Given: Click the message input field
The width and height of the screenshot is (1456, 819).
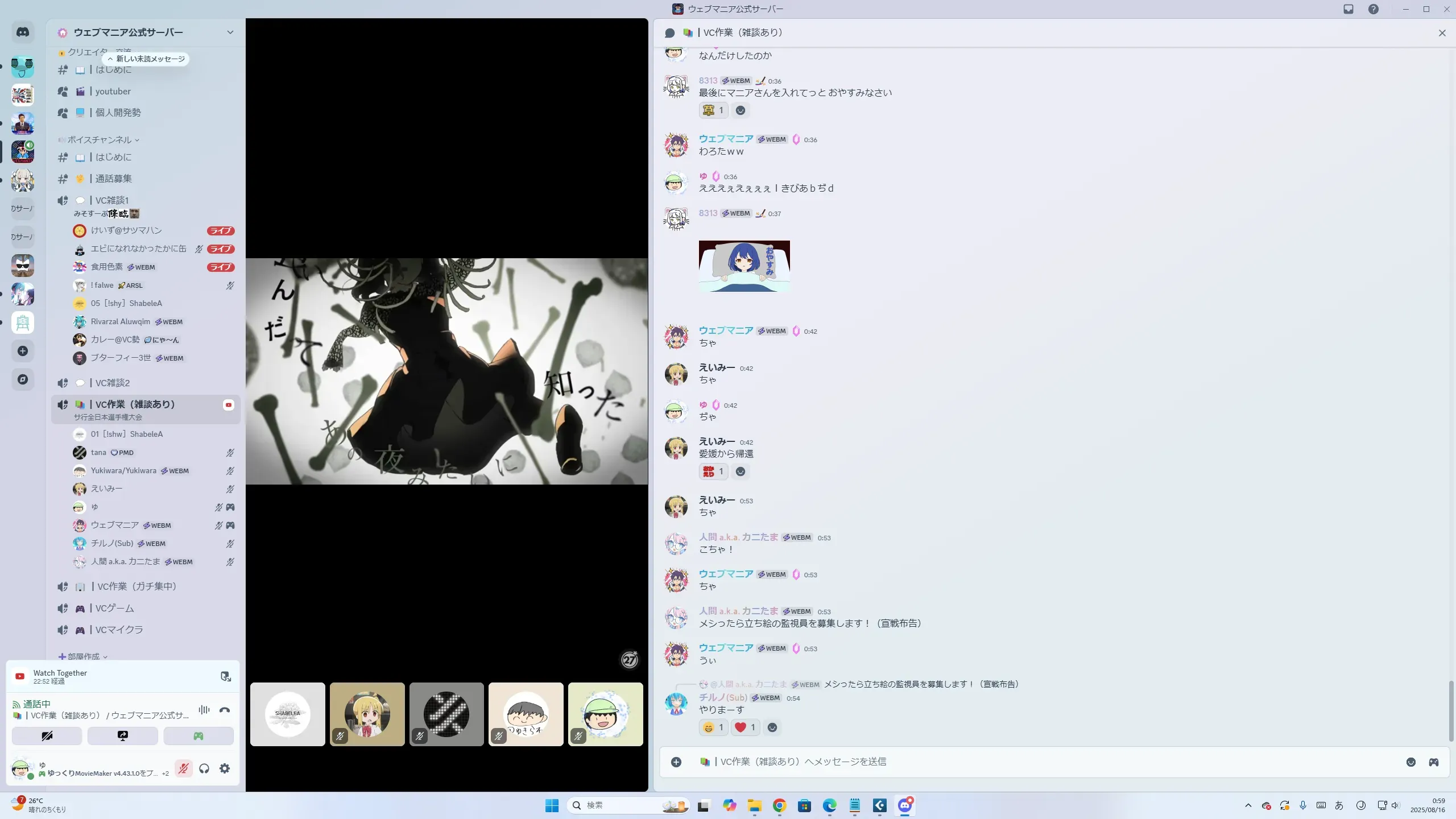Looking at the screenshot, I should (x=1024, y=762).
